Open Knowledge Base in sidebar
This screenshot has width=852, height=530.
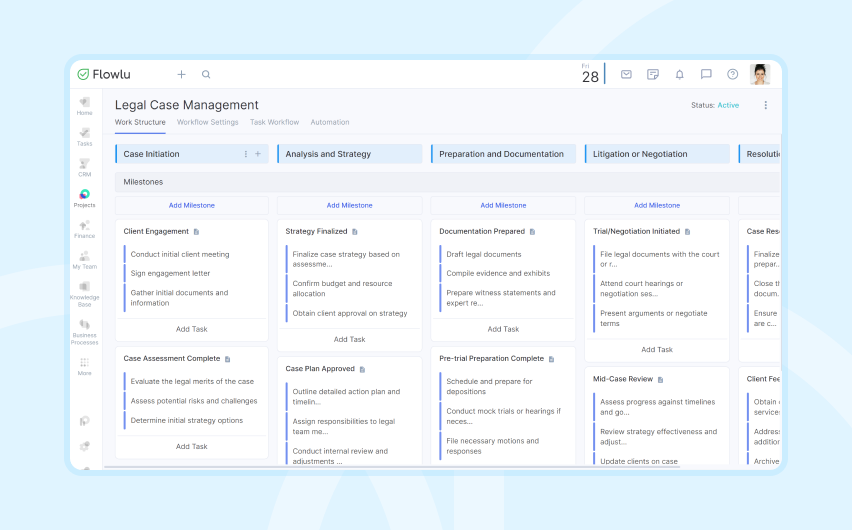tap(84, 294)
